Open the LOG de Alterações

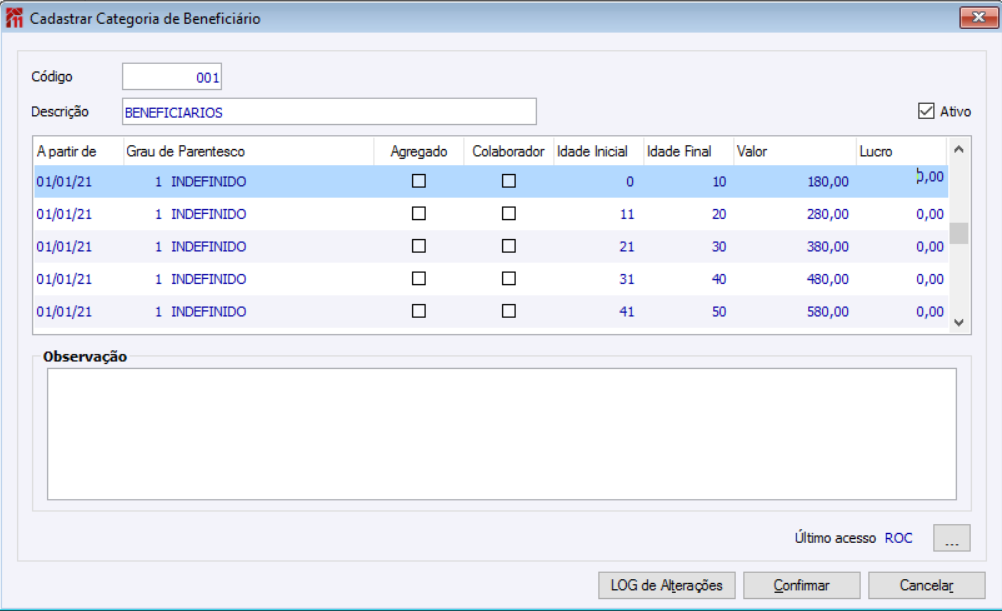coord(666,585)
